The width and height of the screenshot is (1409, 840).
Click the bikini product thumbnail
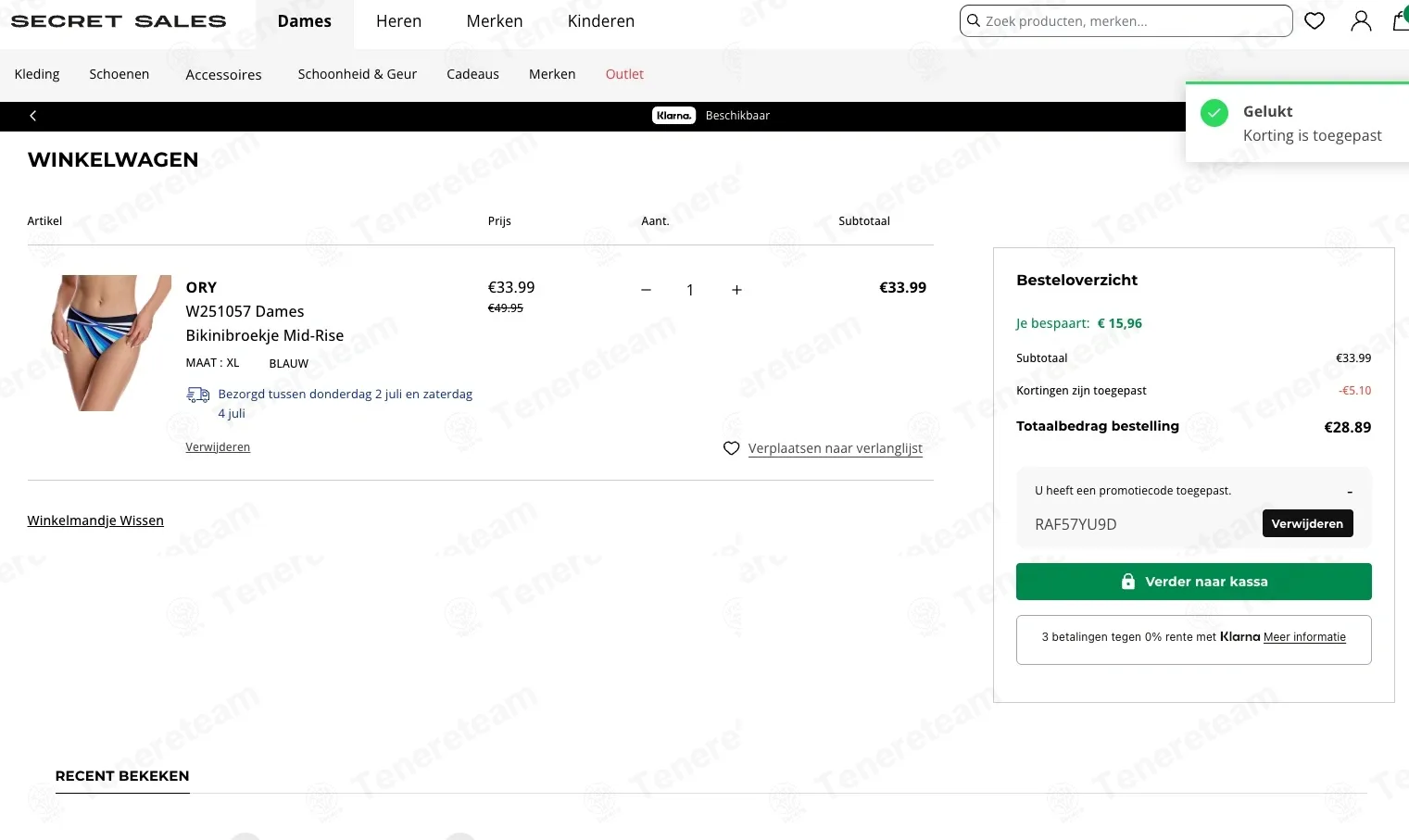(109, 343)
